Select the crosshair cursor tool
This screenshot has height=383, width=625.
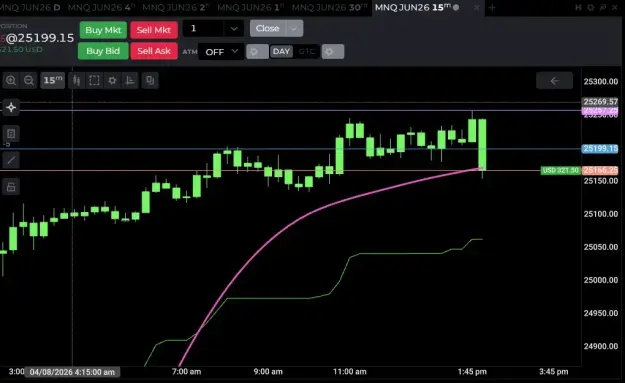[x=11, y=107]
